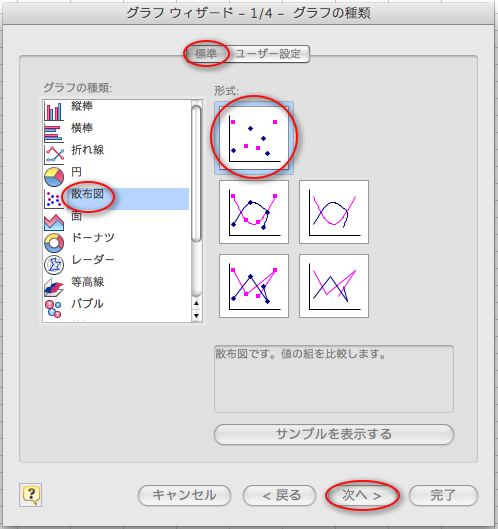
Task: Switch to the 標準 tab
Action: (206, 54)
